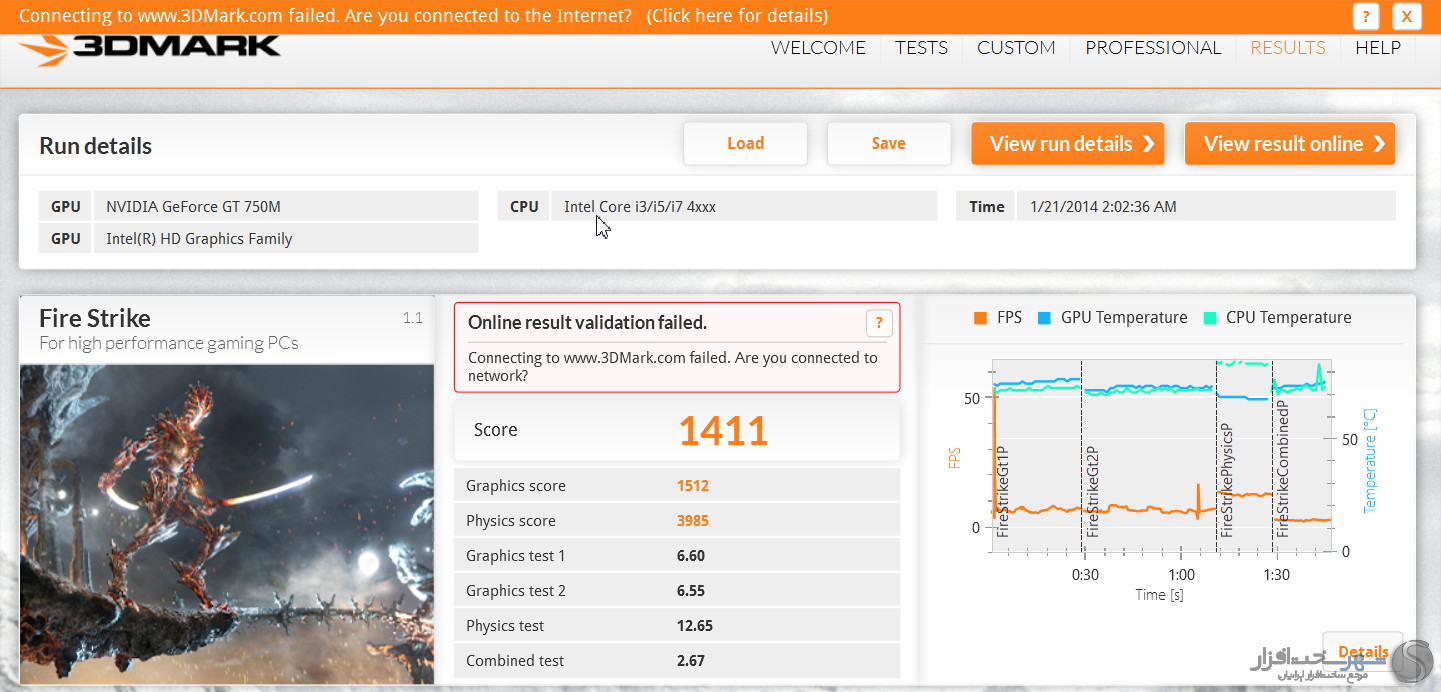Click the 3DMark logo
Image resolution: width=1441 pixels, height=692 pixels.
(x=150, y=48)
